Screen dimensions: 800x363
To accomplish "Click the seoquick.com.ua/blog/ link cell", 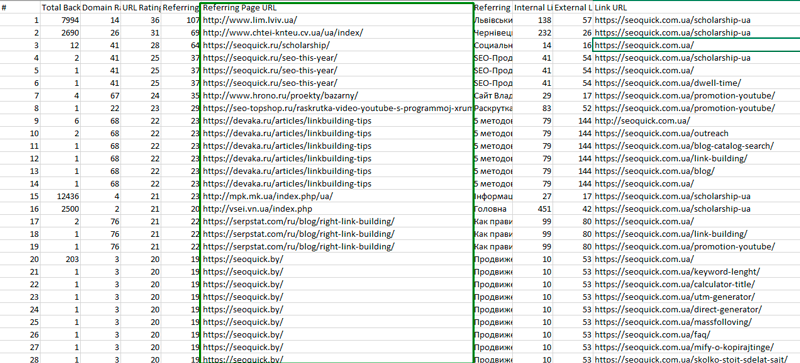I will point(696,171).
